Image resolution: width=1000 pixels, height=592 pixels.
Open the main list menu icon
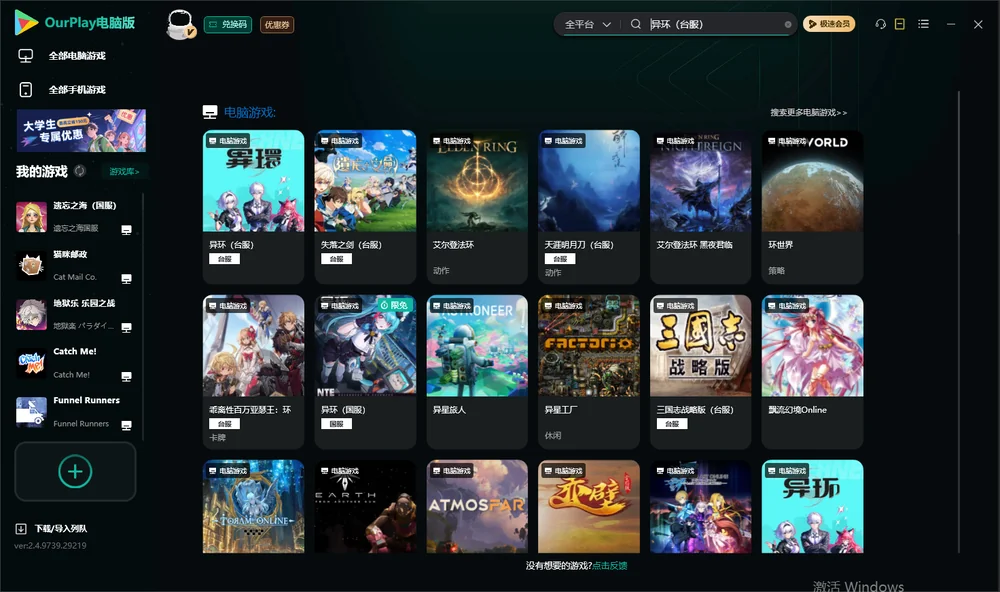(923, 24)
